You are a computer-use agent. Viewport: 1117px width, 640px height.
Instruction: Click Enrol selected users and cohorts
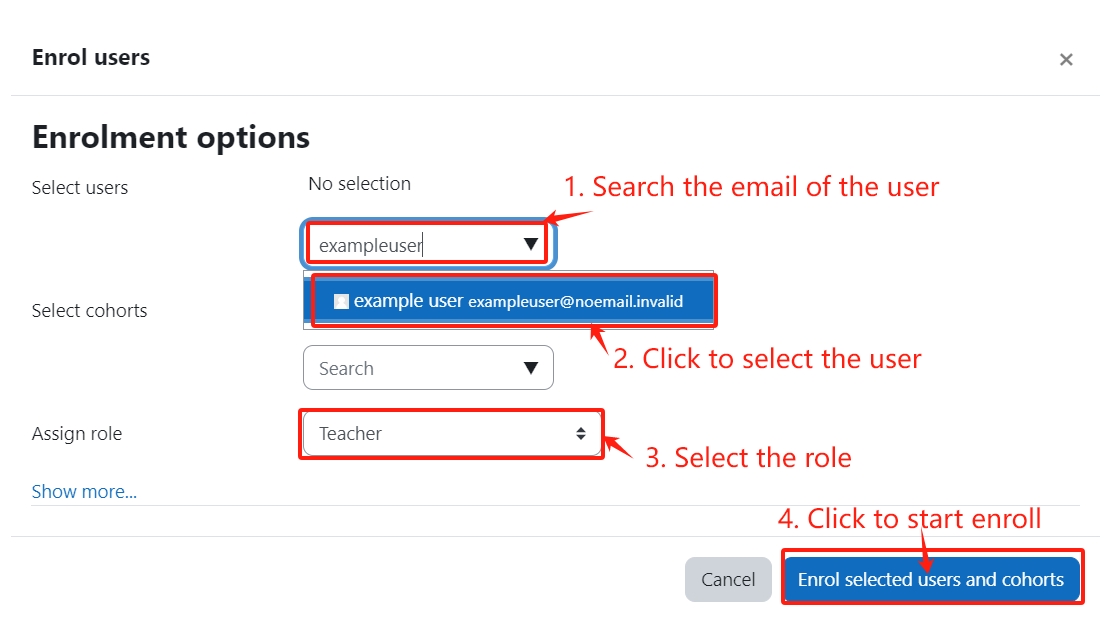tap(932, 579)
